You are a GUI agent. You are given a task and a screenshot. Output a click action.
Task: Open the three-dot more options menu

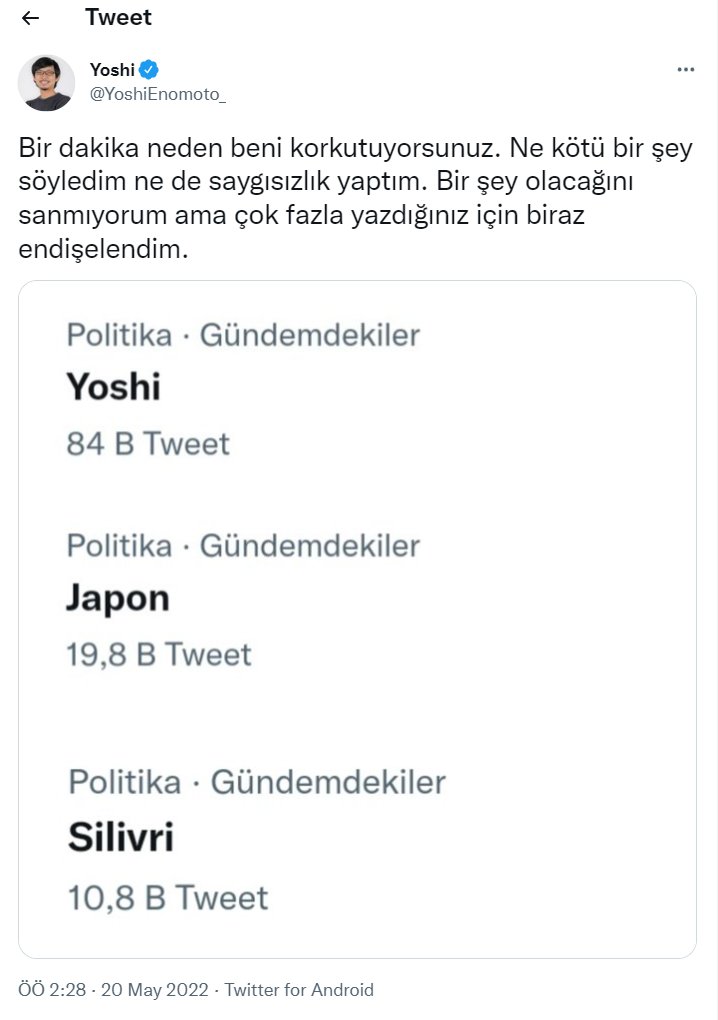685,69
